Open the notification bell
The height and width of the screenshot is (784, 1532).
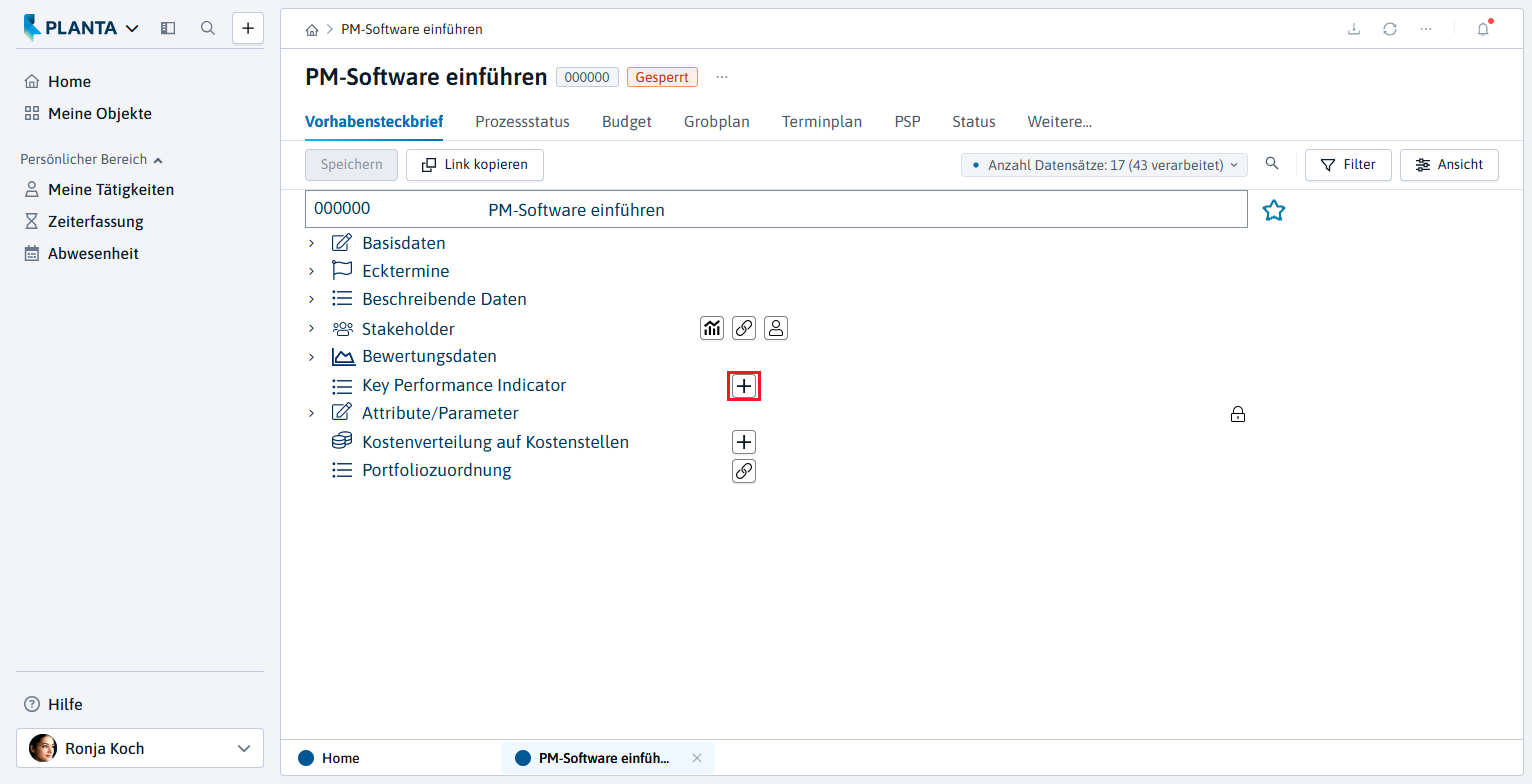coord(1483,29)
